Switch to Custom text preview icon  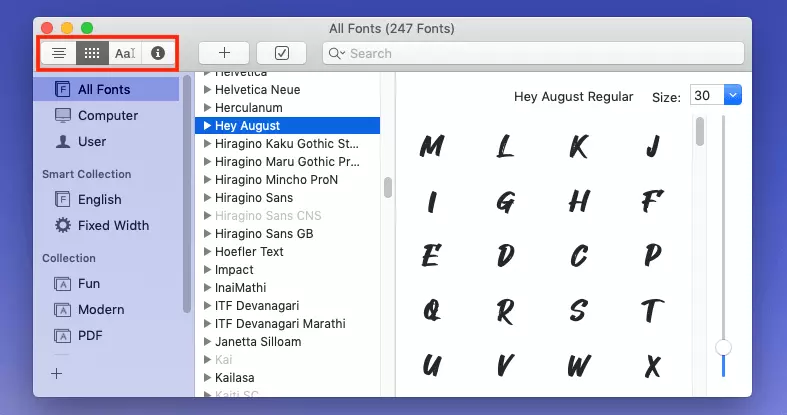124,53
